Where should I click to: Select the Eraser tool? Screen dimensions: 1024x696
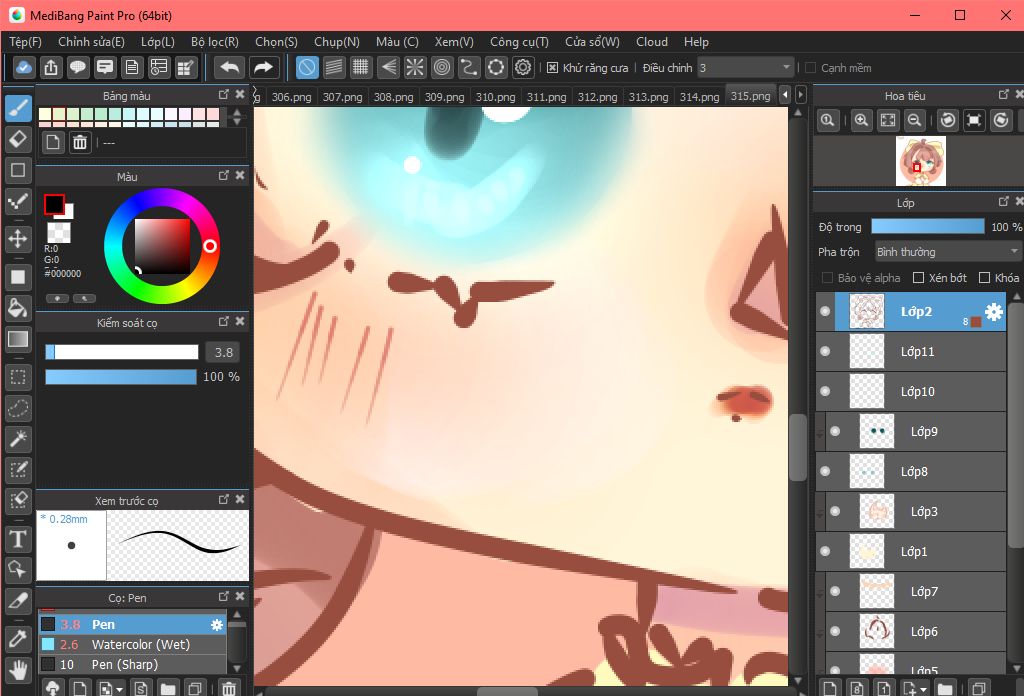(18, 138)
